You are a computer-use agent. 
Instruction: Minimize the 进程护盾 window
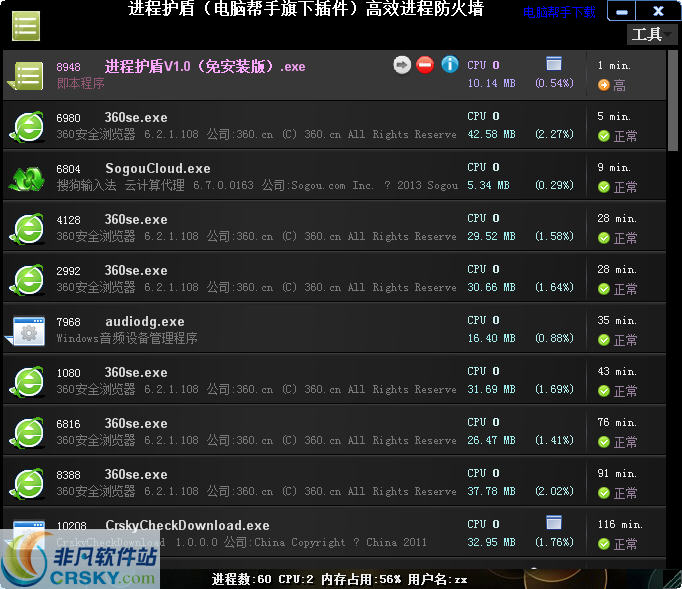[622, 11]
